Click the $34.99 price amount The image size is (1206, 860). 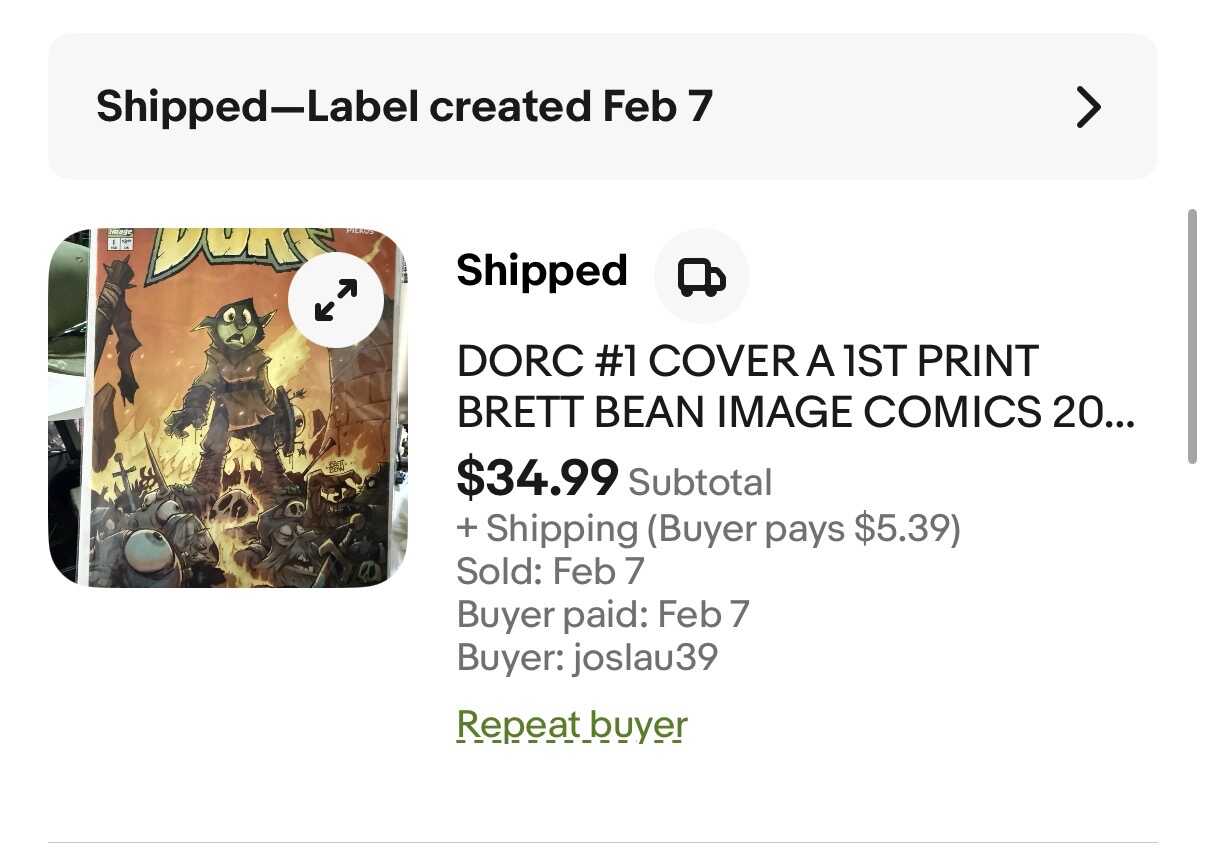coord(537,477)
